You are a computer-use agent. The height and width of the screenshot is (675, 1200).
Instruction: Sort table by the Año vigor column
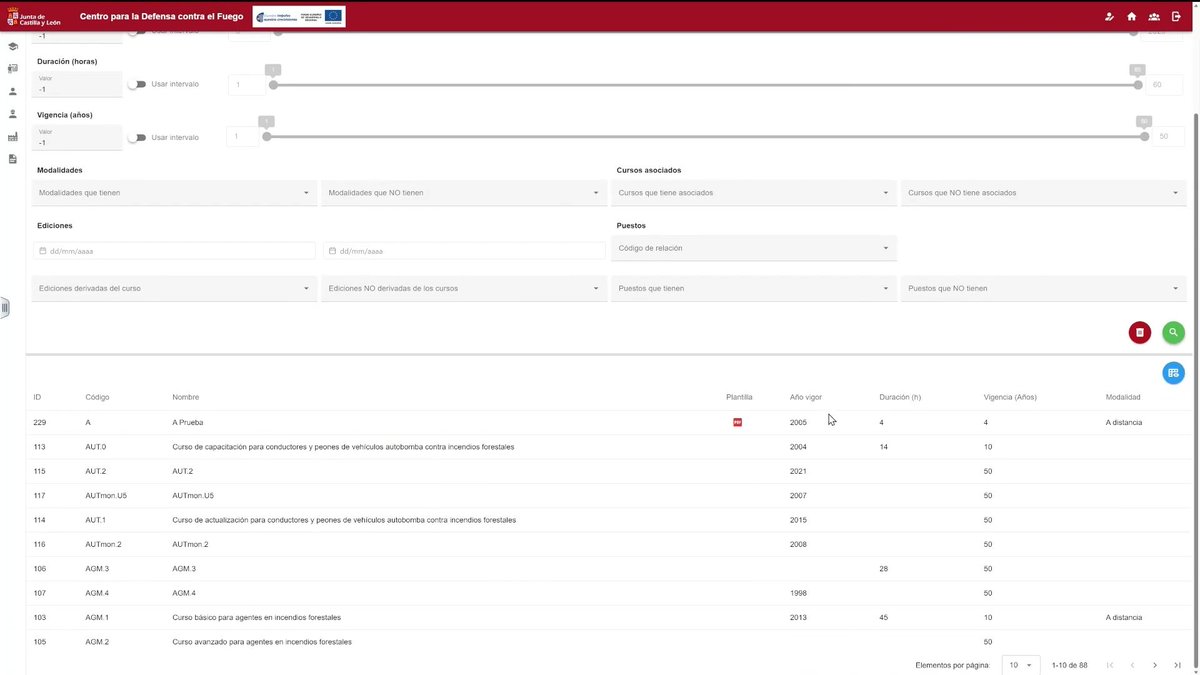806,397
